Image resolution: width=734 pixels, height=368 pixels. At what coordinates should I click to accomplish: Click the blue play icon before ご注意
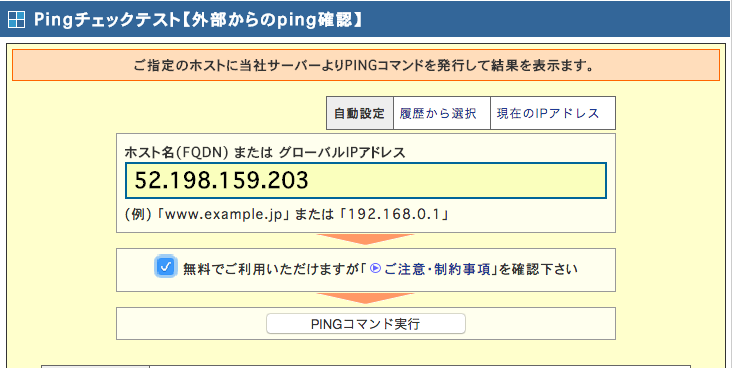coord(375,268)
